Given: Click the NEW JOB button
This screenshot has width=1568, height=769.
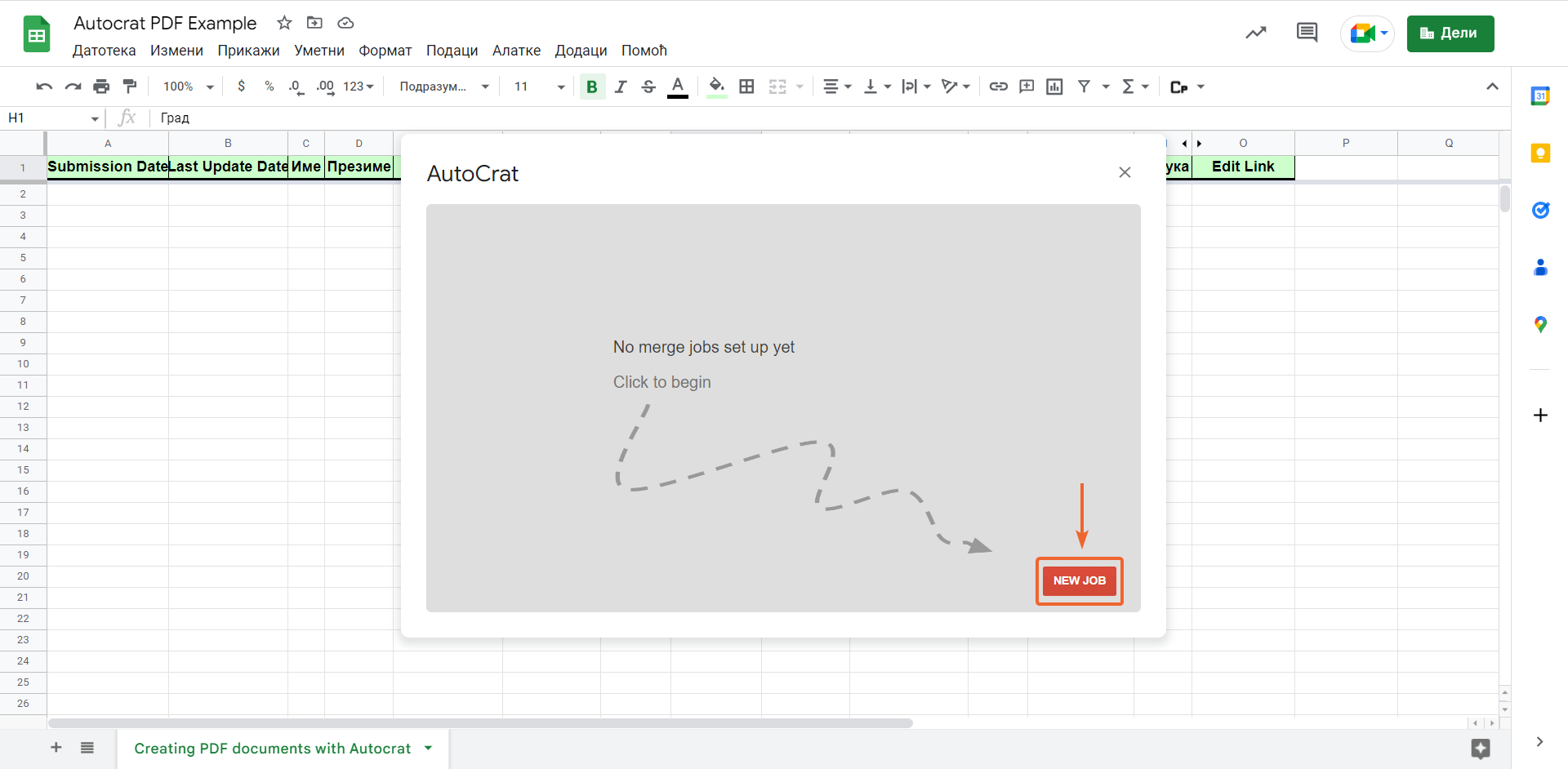Looking at the screenshot, I should click(x=1080, y=580).
